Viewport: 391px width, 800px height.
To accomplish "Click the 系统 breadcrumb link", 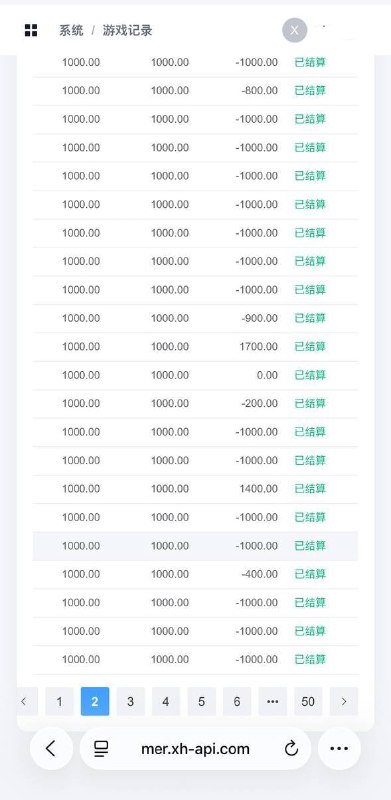I will coord(71,30).
